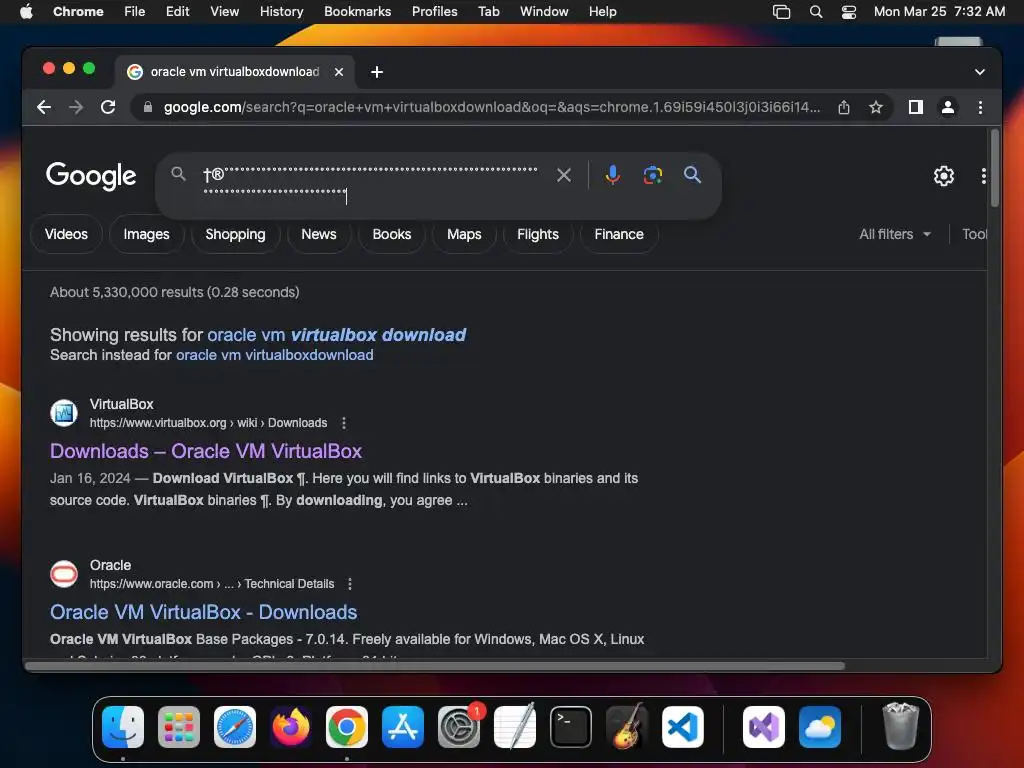
Task: Launch Firefox from the Dock
Action: pos(291,727)
